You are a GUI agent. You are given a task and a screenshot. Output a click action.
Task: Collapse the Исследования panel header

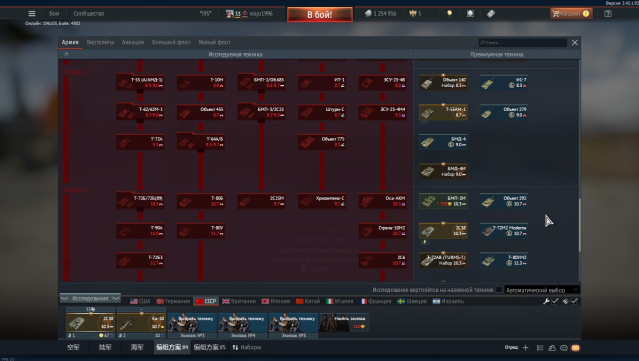90,298
